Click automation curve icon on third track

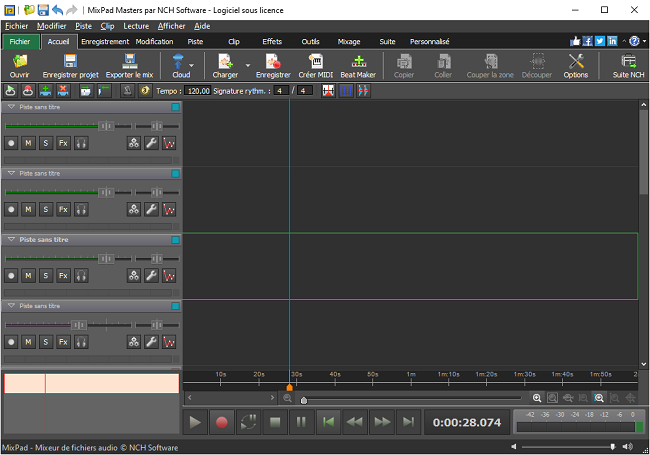[x=169, y=276]
